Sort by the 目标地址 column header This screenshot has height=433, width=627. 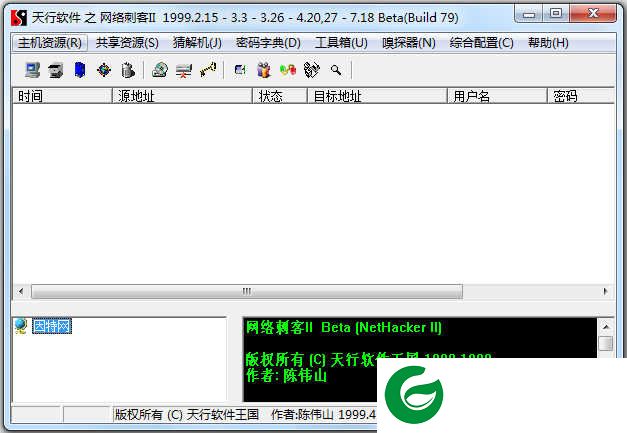[x=377, y=96]
